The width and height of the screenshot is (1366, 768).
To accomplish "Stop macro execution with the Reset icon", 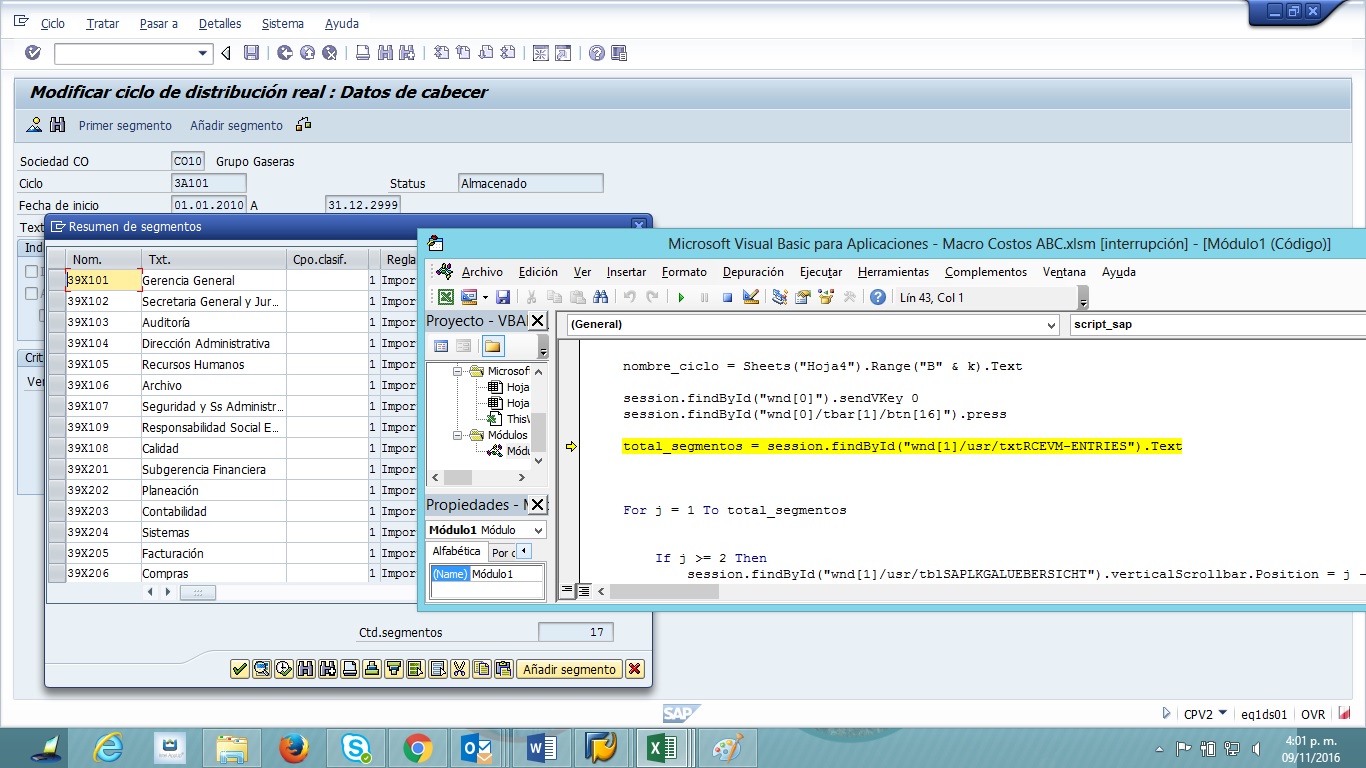I will (729, 297).
